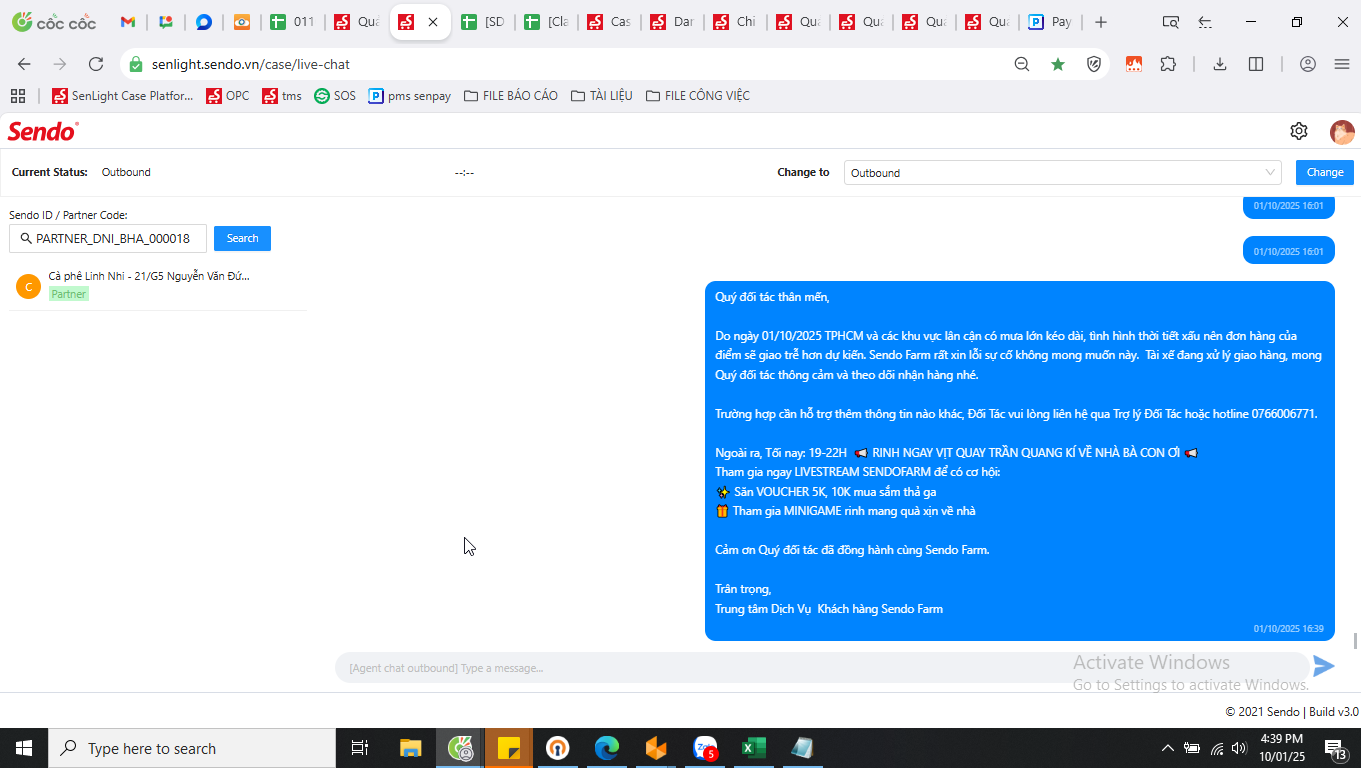This screenshot has height=768, width=1361.
Task: Click the network icon in system tray
Action: tap(1217, 748)
